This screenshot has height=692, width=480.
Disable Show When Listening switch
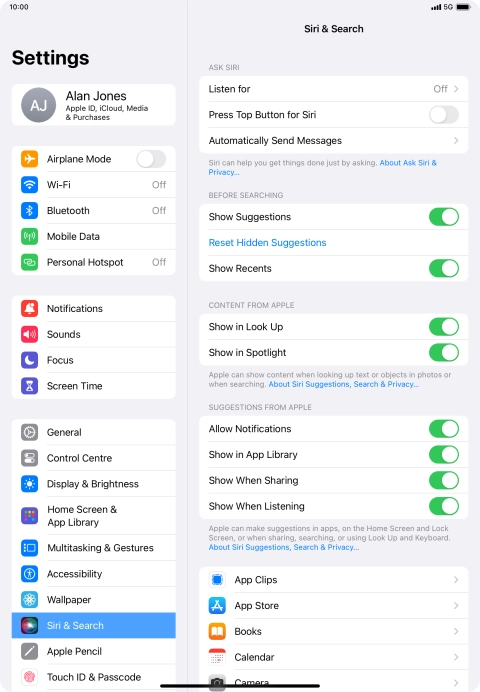tap(444, 506)
